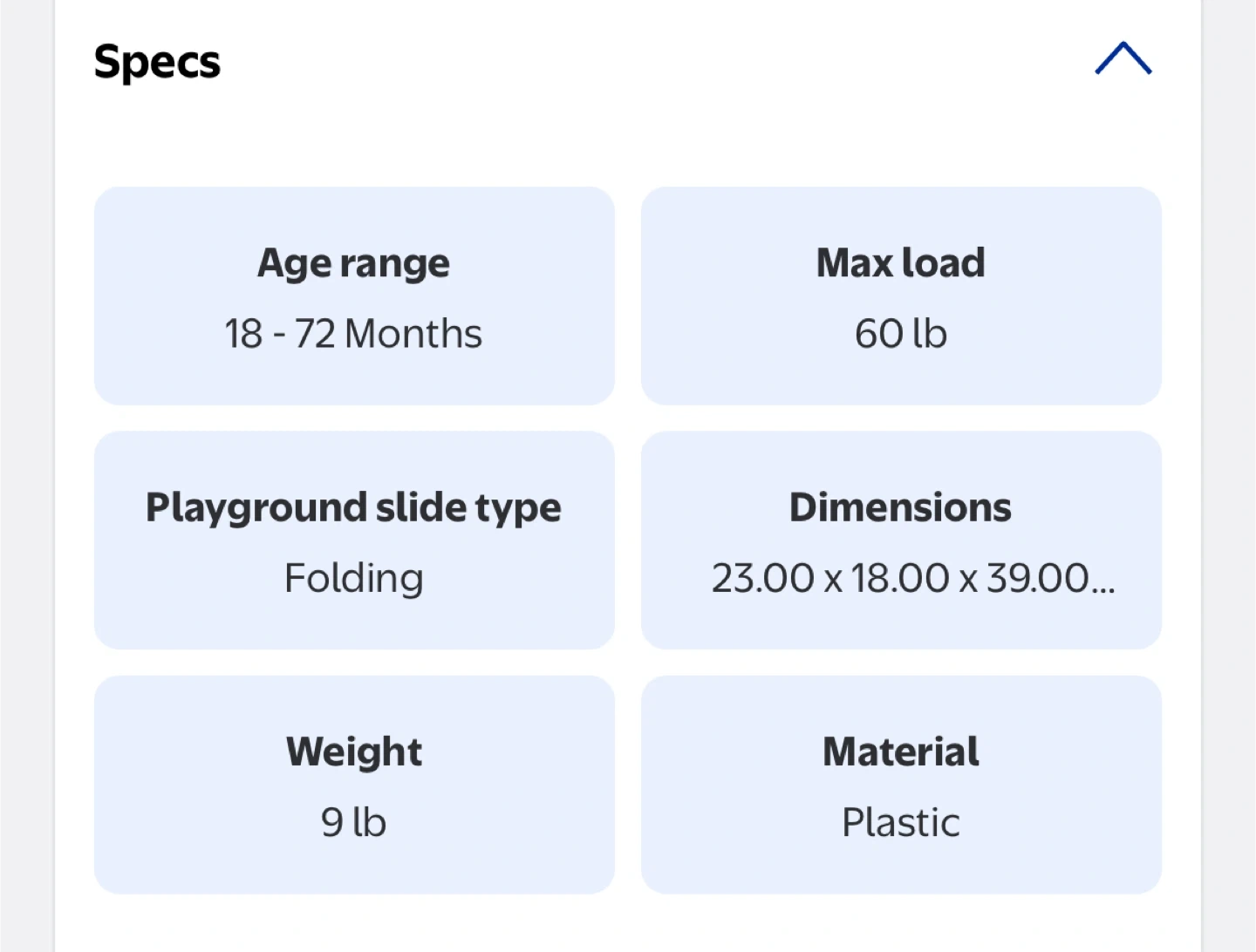Image resolution: width=1256 pixels, height=952 pixels.
Task: Click the 'Playground slide type' label
Action: click(353, 508)
